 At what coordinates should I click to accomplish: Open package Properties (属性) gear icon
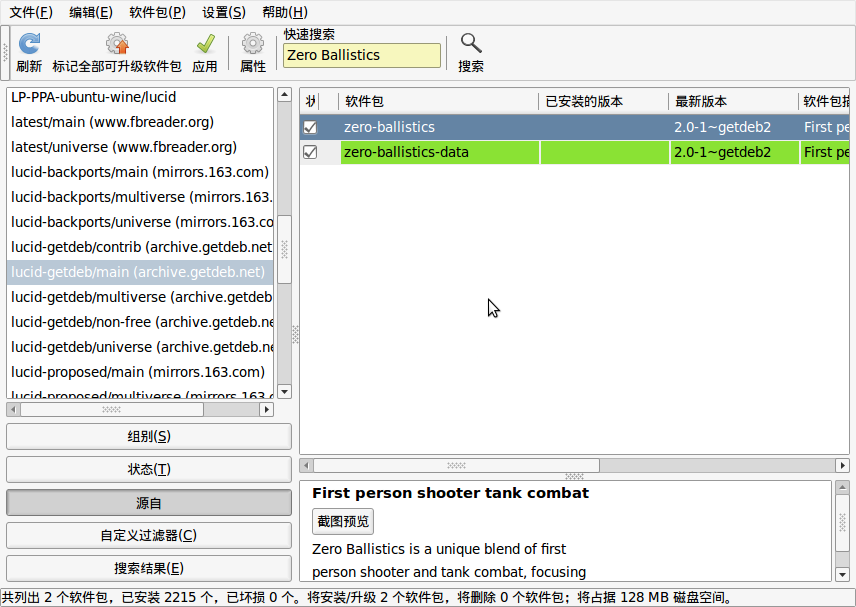click(253, 43)
